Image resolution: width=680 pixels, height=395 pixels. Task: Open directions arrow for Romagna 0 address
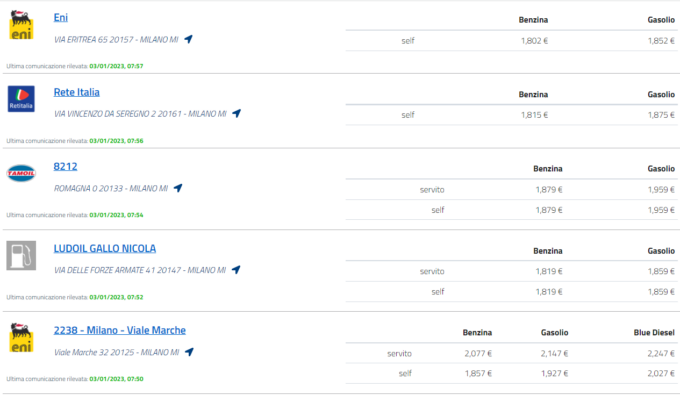(178, 188)
